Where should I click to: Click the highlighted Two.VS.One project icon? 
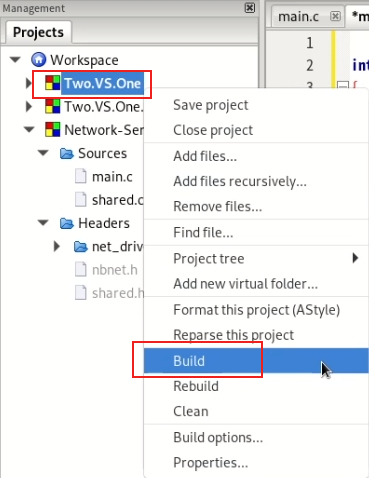(x=53, y=83)
